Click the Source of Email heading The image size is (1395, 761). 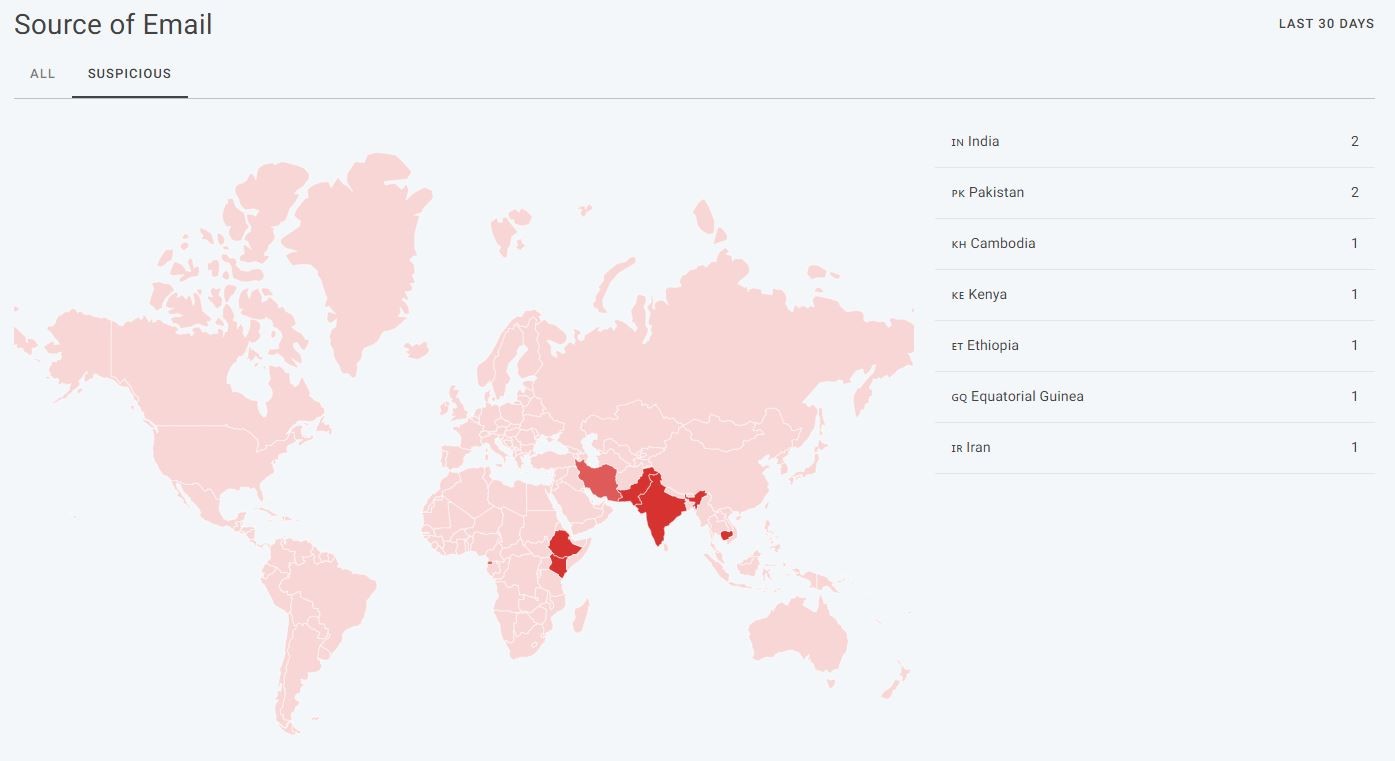pyautogui.click(x=113, y=25)
